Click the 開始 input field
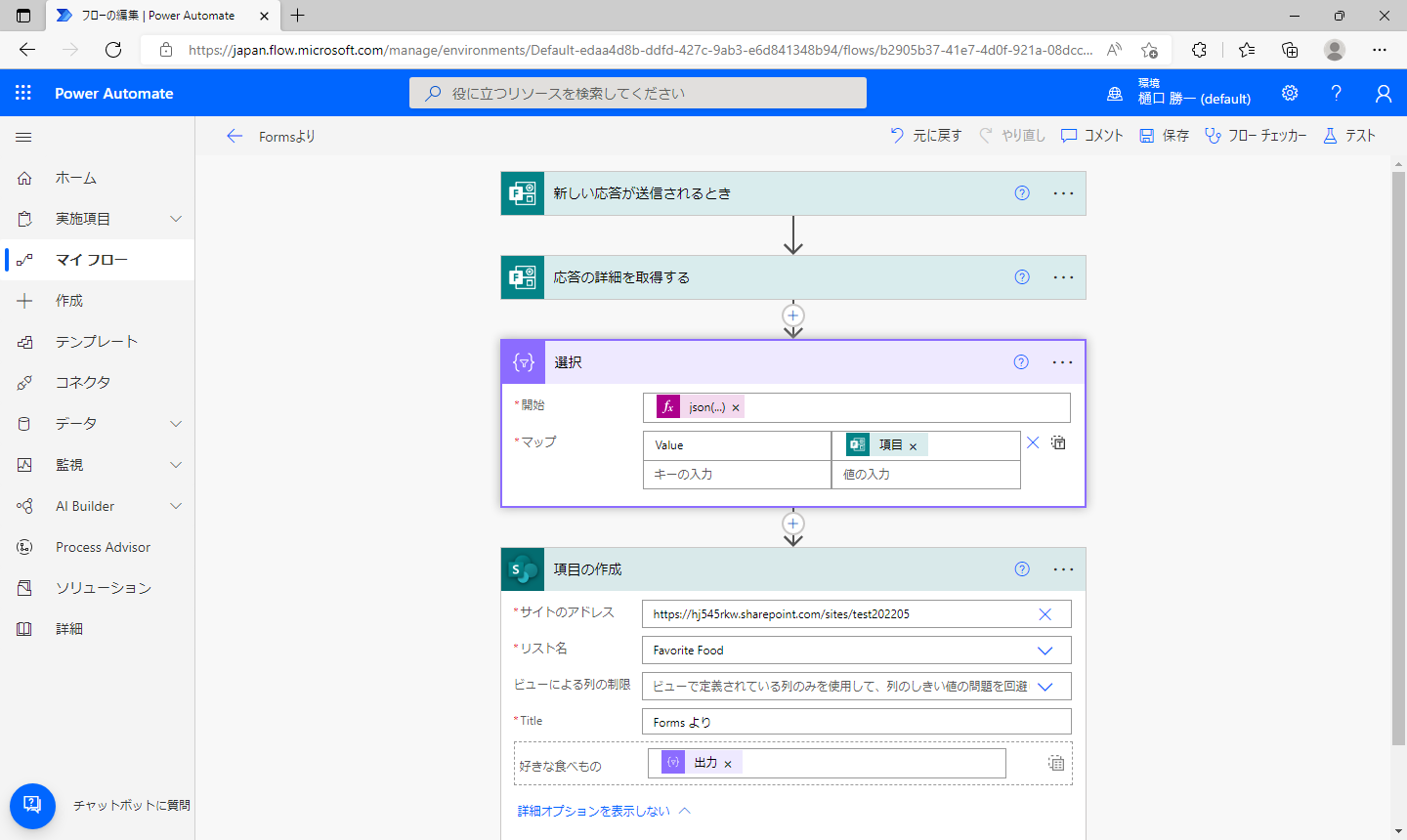Screen dimensions: 1407x840 point(857,407)
